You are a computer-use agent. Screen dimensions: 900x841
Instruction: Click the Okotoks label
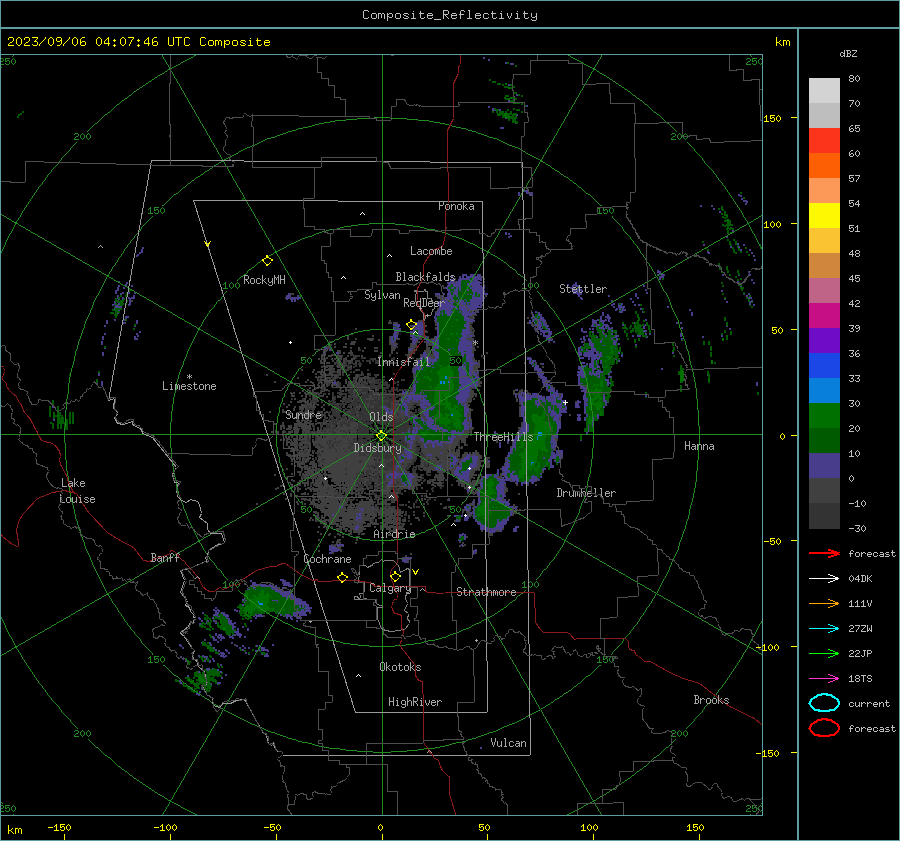point(400,667)
